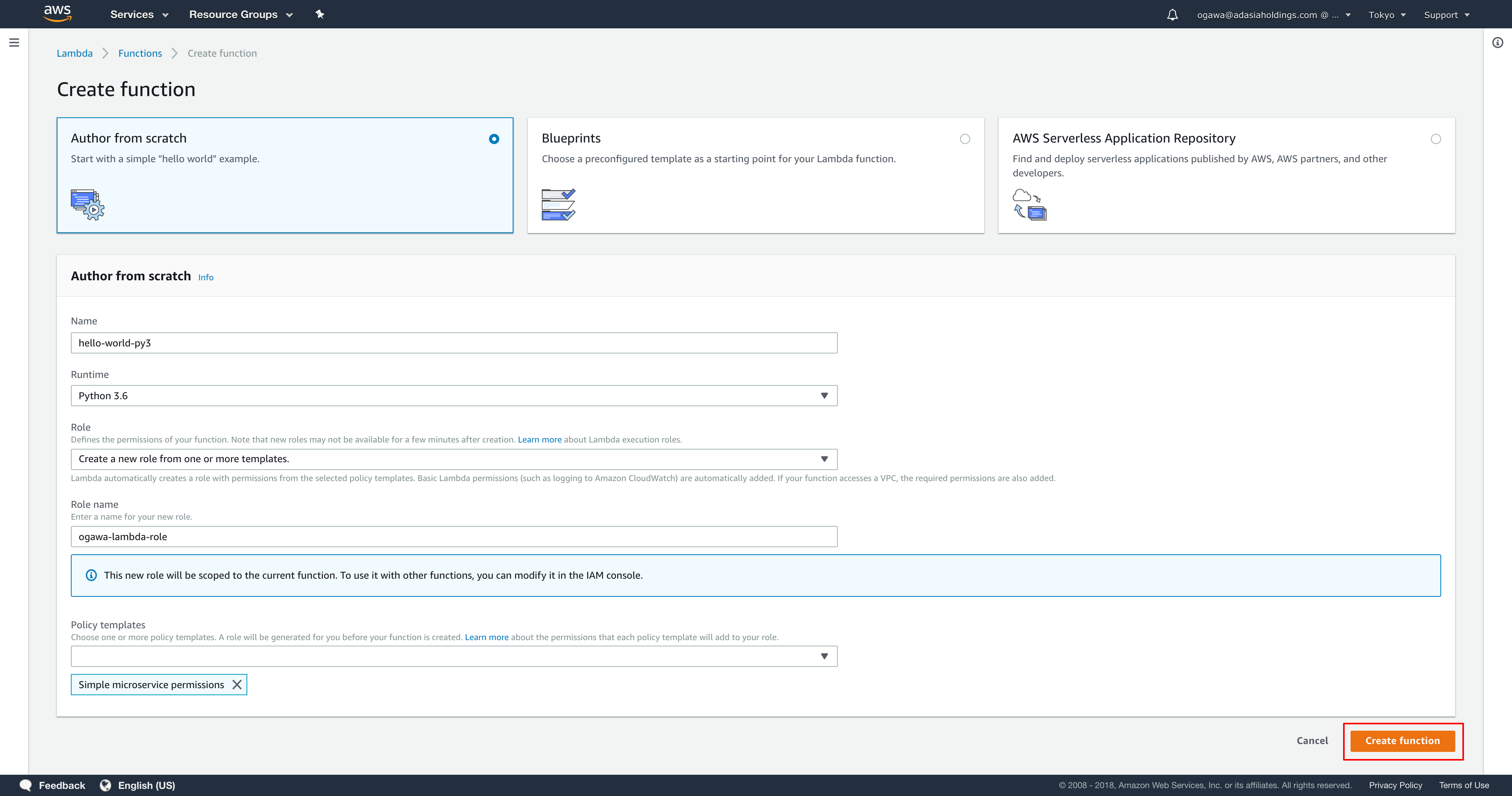Expand the Policy templates dropdown
This screenshot has height=796, width=1512.
[x=454, y=656]
